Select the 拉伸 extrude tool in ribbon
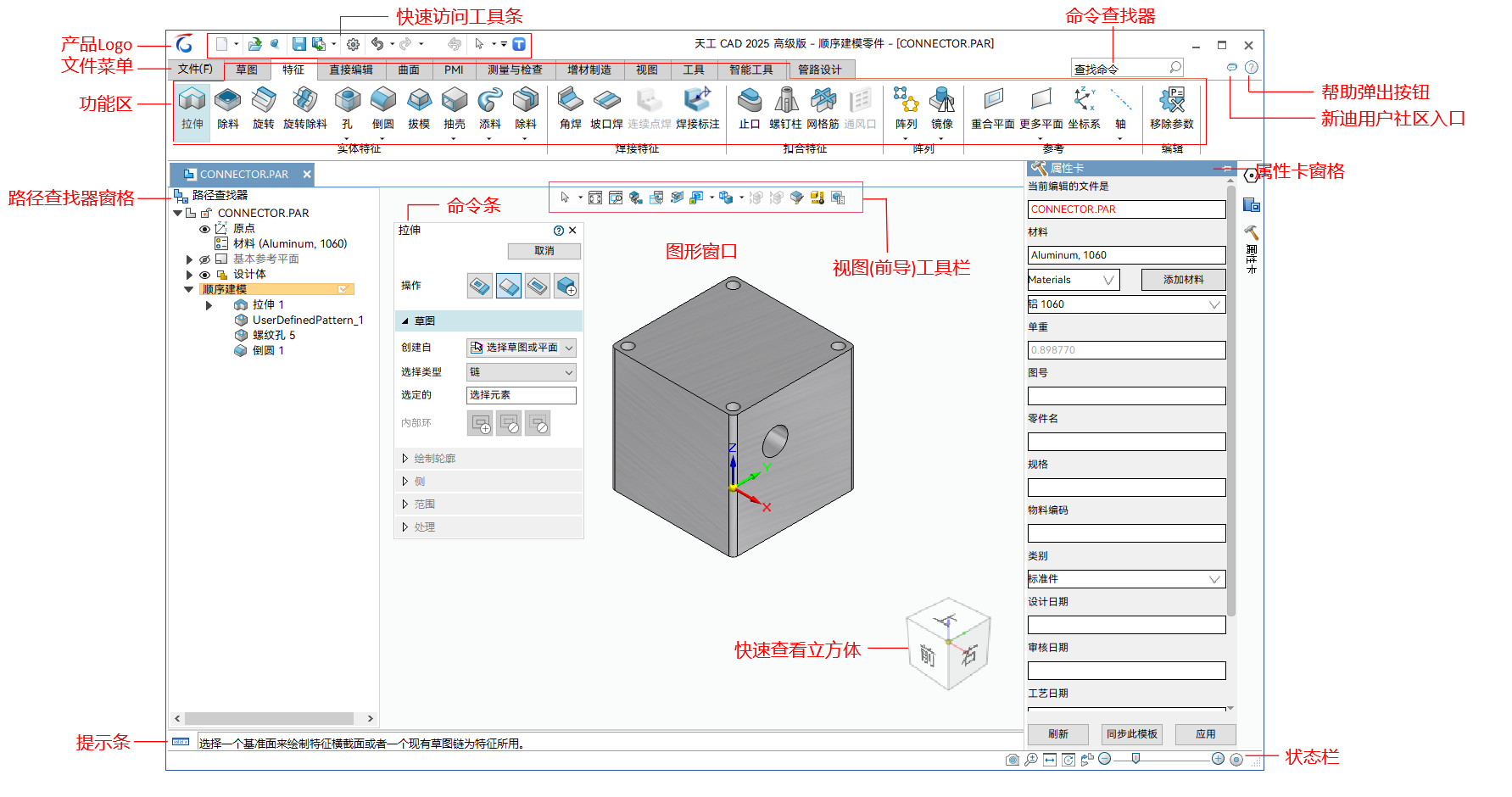This screenshot has width=1512, height=797. pos(192,109)
